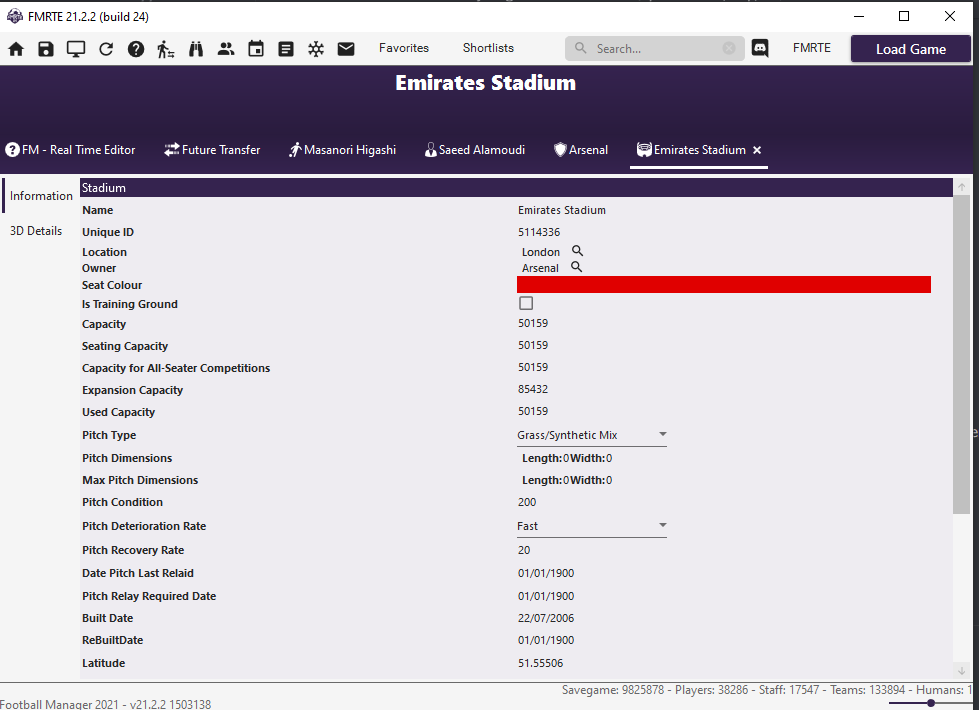Open the Help question mark icon
979x710 pixels.
tap(136, 48)
